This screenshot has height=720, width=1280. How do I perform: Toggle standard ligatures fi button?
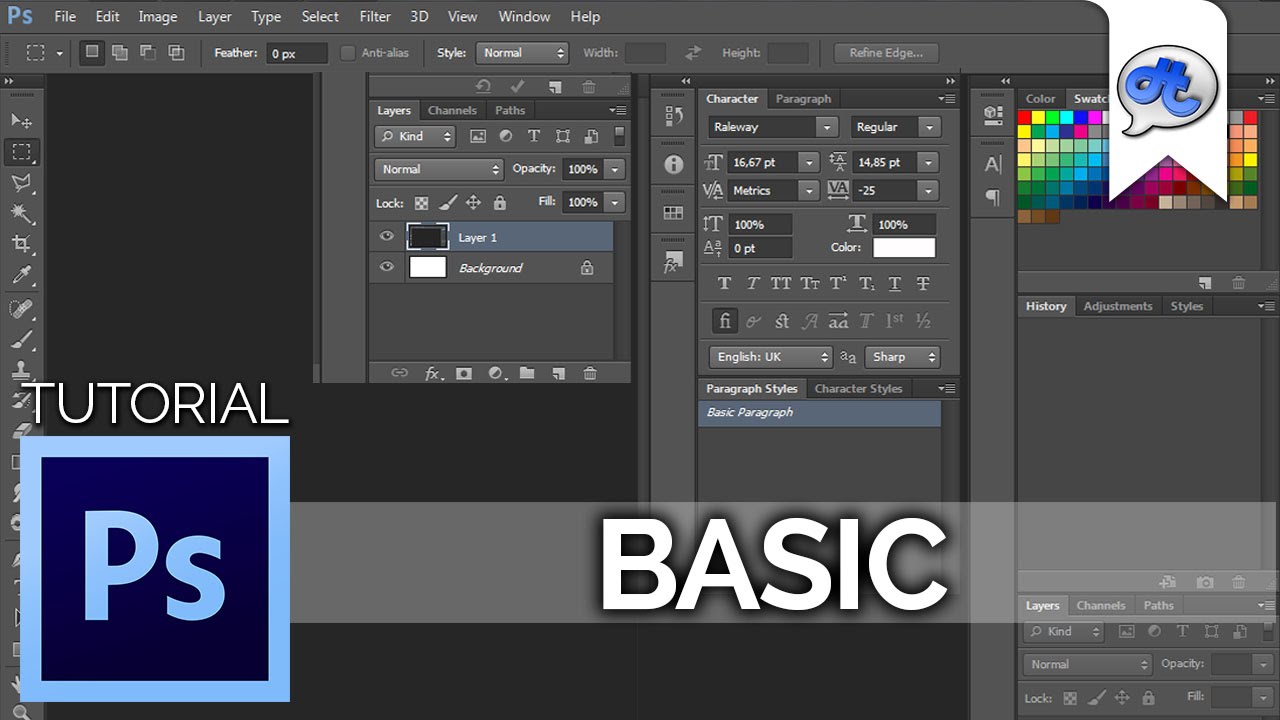click(725, 321)
